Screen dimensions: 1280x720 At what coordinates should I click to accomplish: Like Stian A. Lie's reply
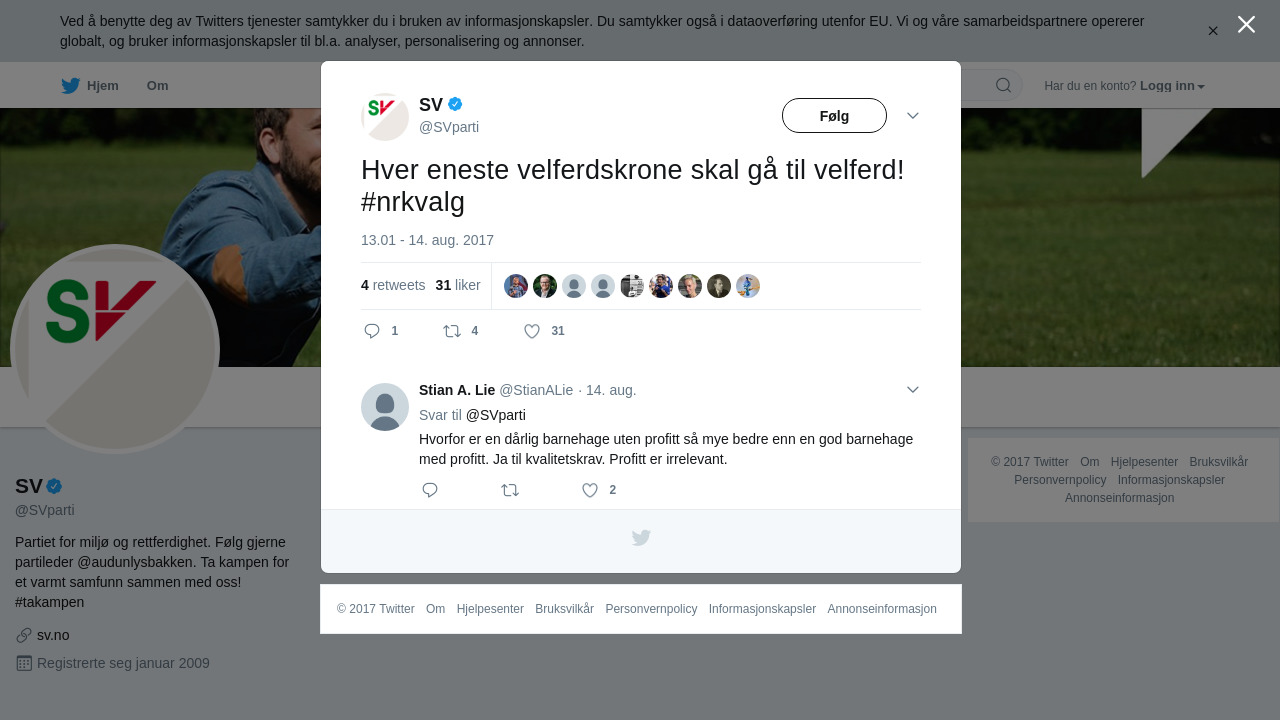coord(599,490)
